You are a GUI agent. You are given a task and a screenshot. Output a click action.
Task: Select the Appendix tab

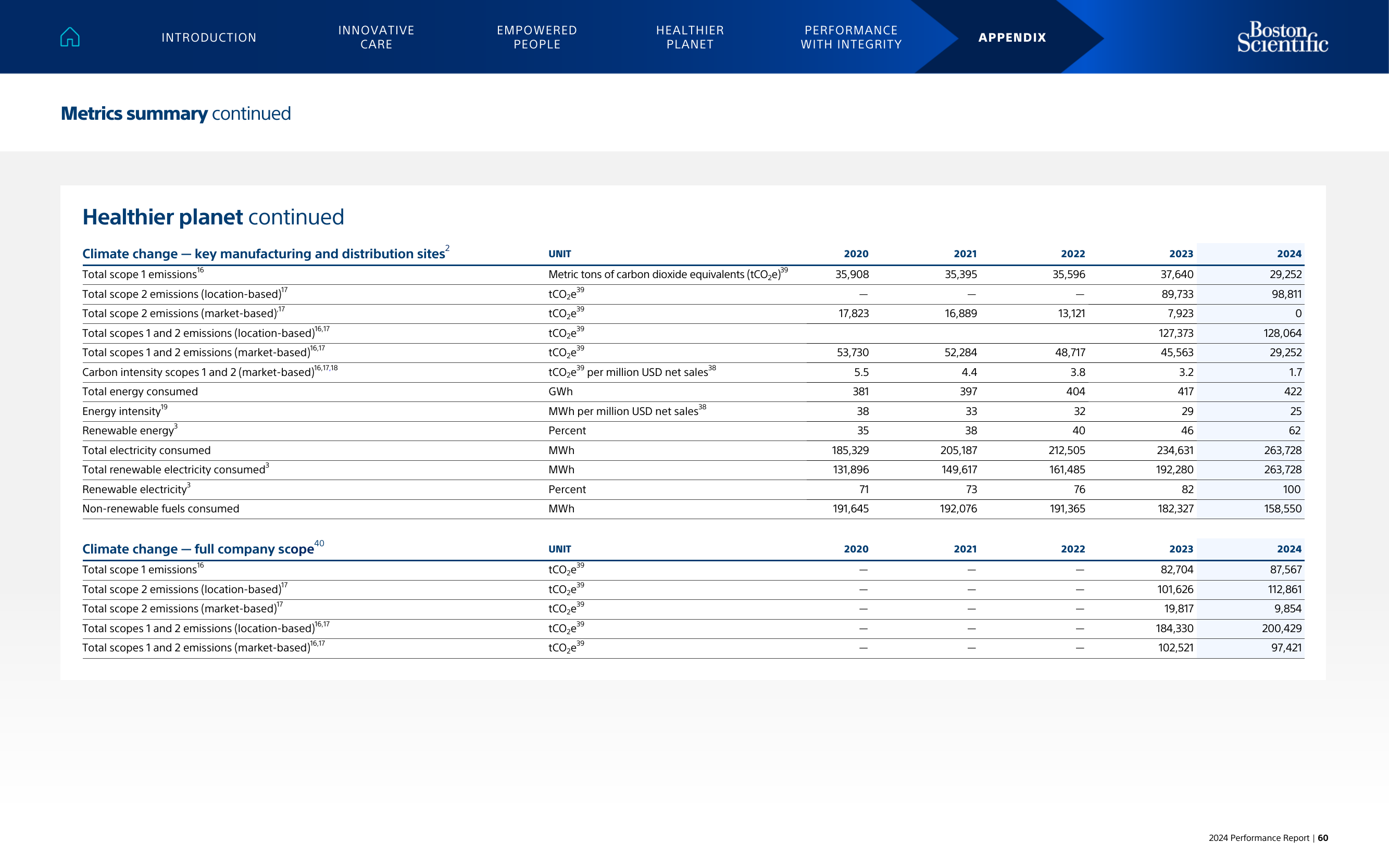tap(1012, 38)
